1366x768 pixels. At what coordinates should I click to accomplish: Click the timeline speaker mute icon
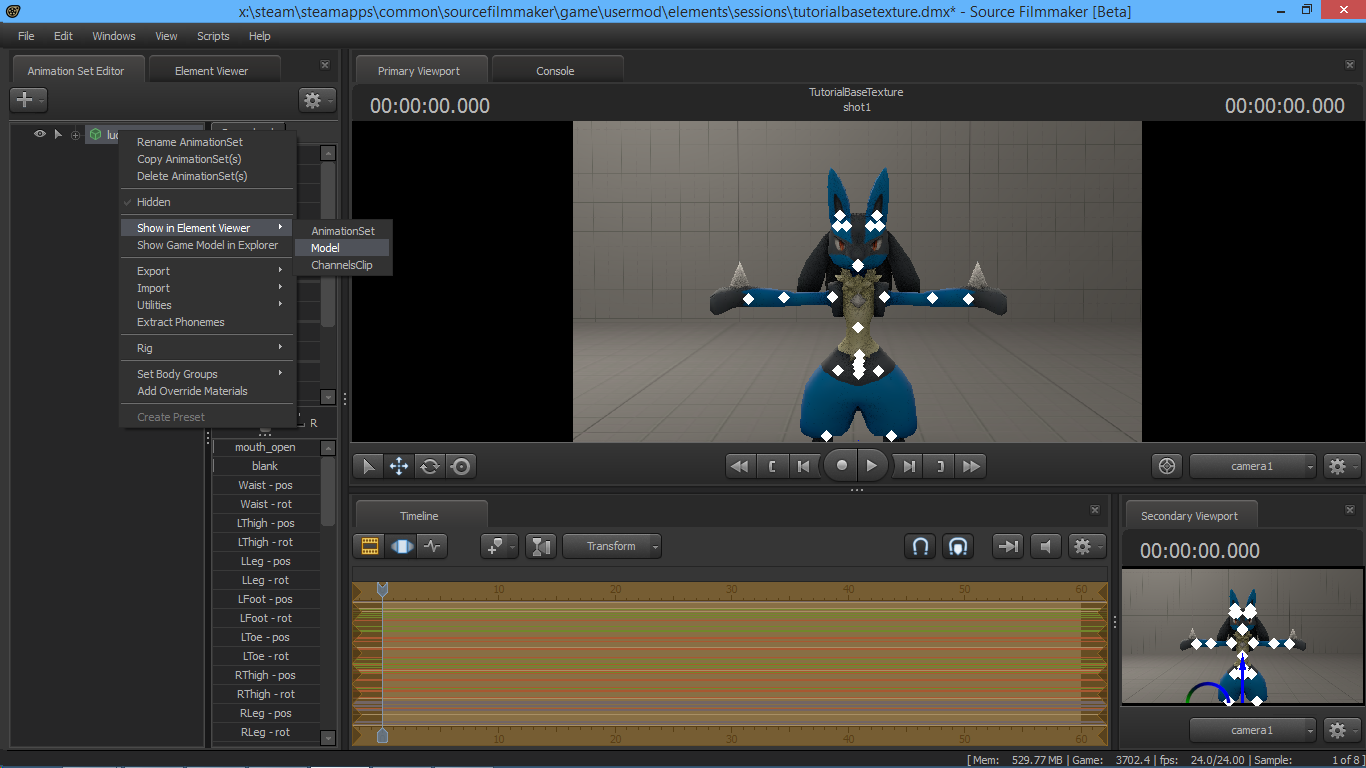1045,546
